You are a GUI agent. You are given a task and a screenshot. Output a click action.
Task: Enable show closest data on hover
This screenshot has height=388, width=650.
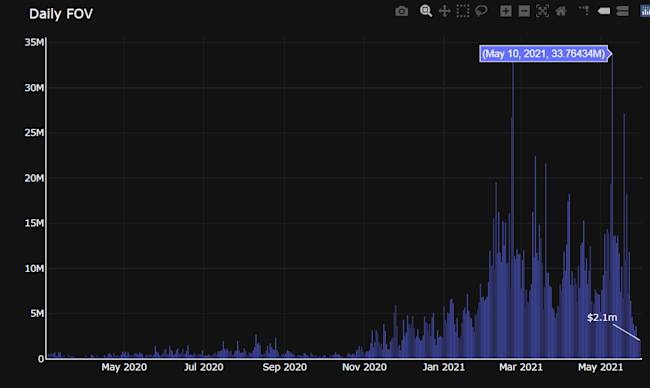coord(604,11)
